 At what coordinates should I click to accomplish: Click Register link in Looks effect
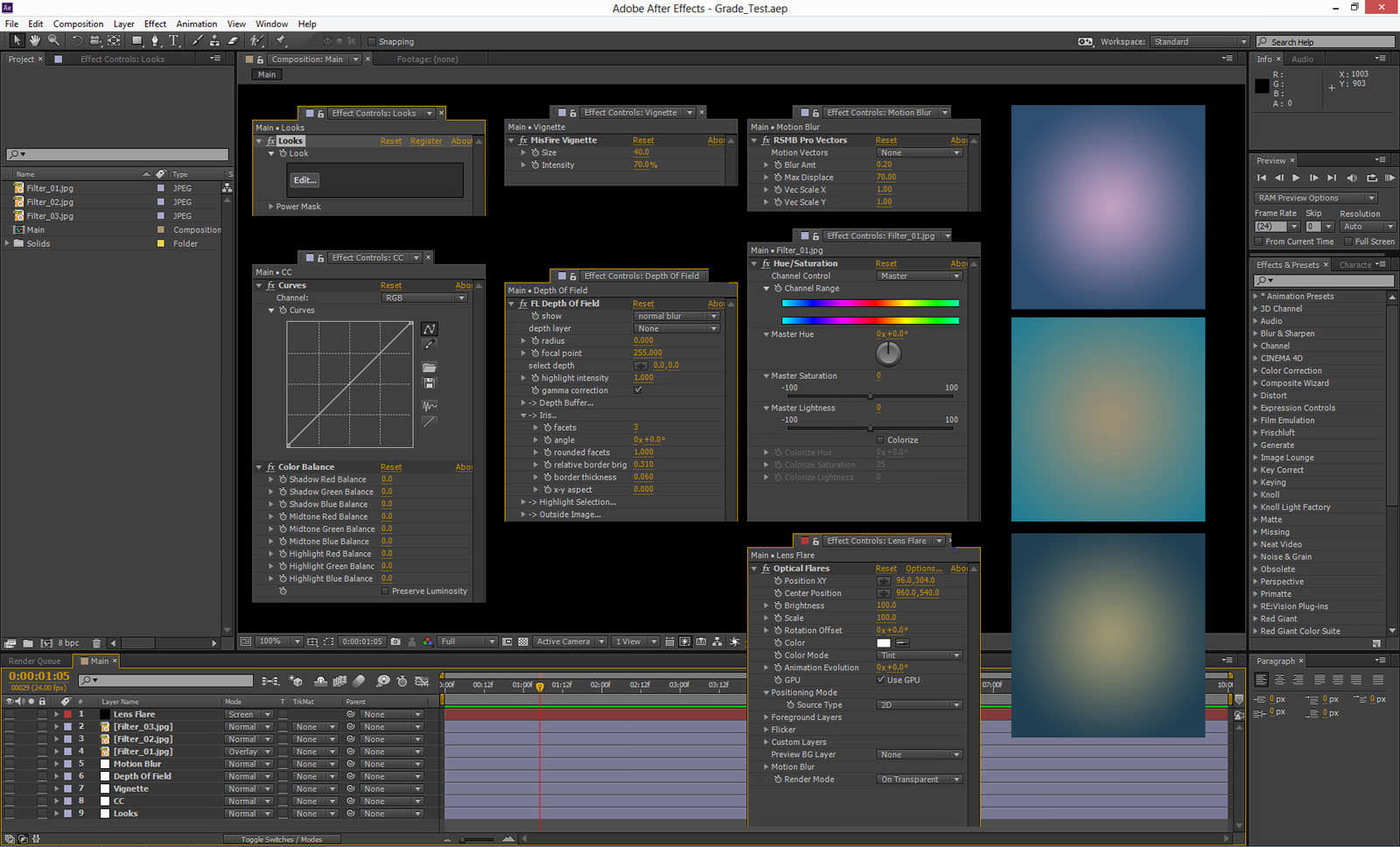pyautogui.click(x=426, y=141)
